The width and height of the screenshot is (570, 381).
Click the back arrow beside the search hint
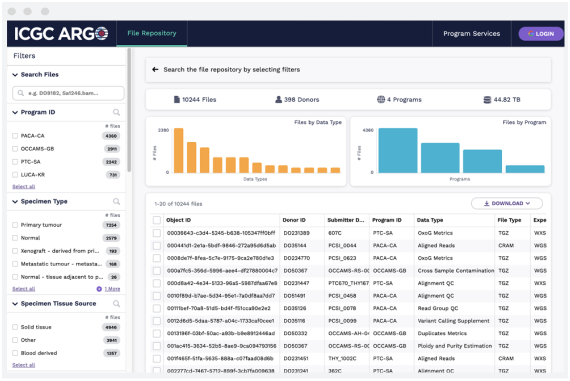pyautogui.click(x=155, y=69)
